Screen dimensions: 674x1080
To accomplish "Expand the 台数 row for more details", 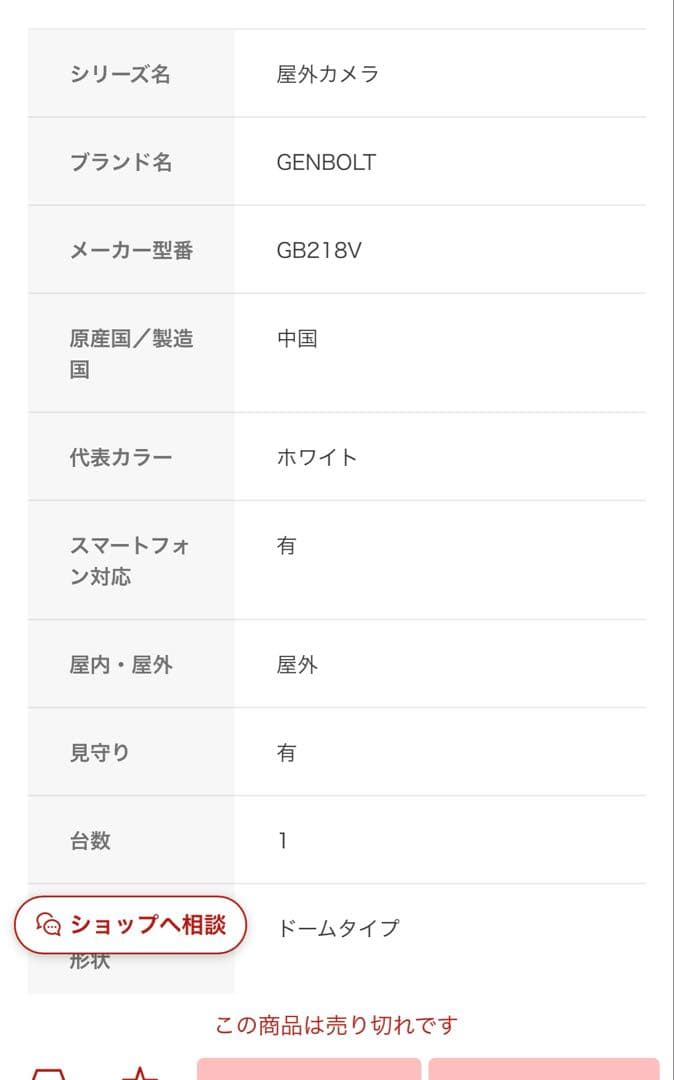I will click(x=337, y=840).
